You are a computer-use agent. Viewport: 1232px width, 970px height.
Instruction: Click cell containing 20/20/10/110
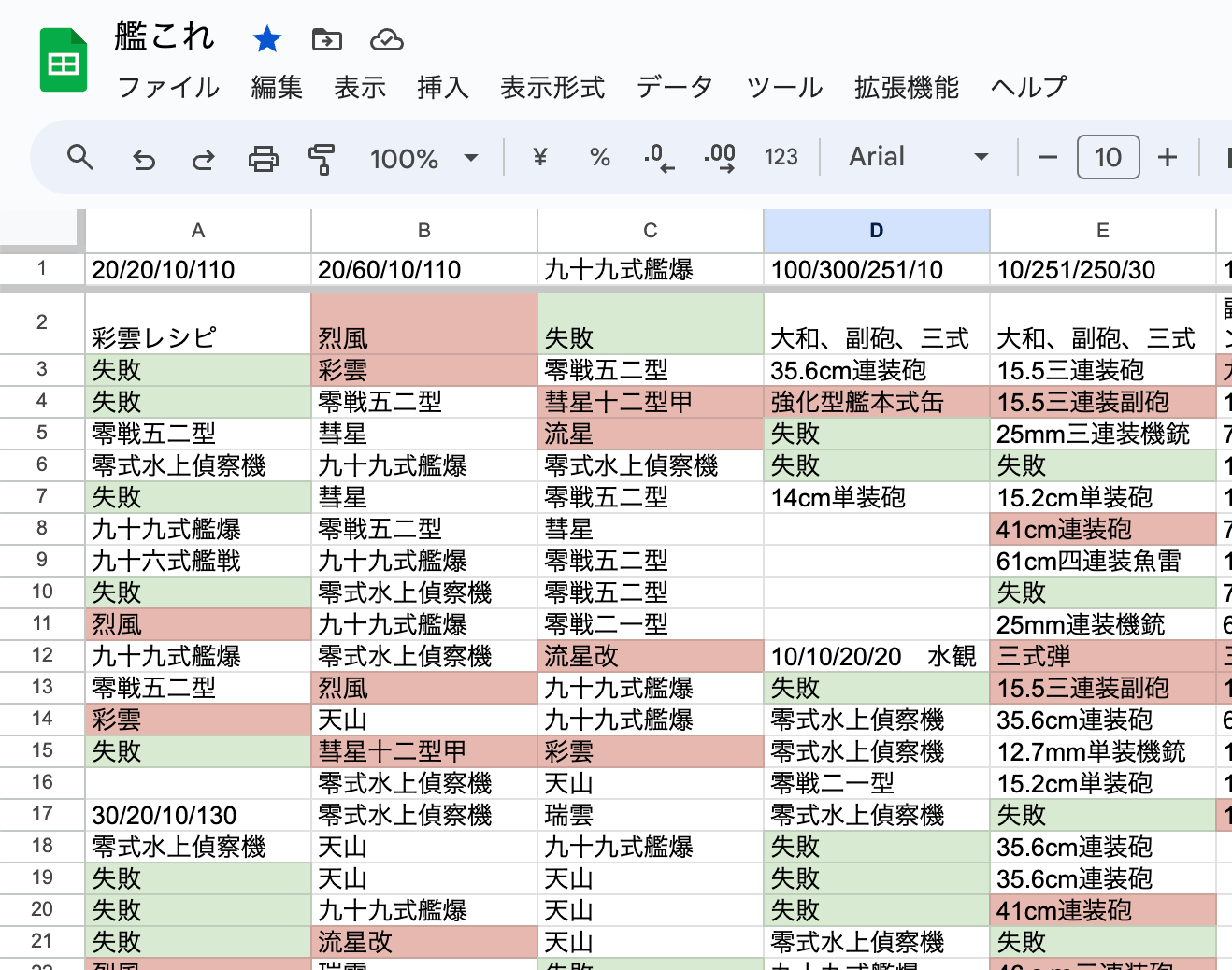click(x=198, y=270)
